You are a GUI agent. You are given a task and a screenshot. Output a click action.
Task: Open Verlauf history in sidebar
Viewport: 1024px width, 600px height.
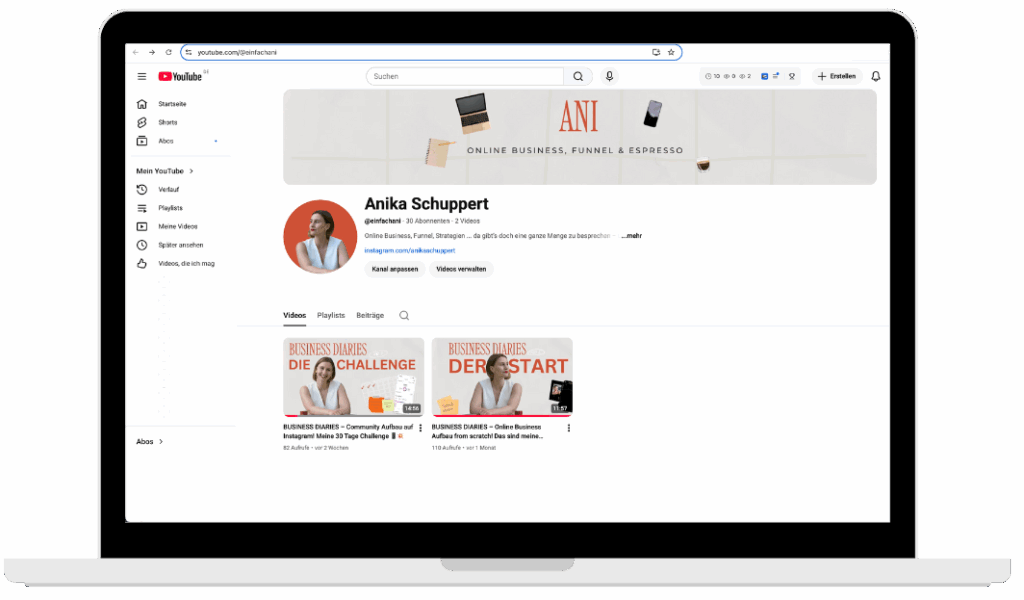pyautogui.click(x=170, y=190)
